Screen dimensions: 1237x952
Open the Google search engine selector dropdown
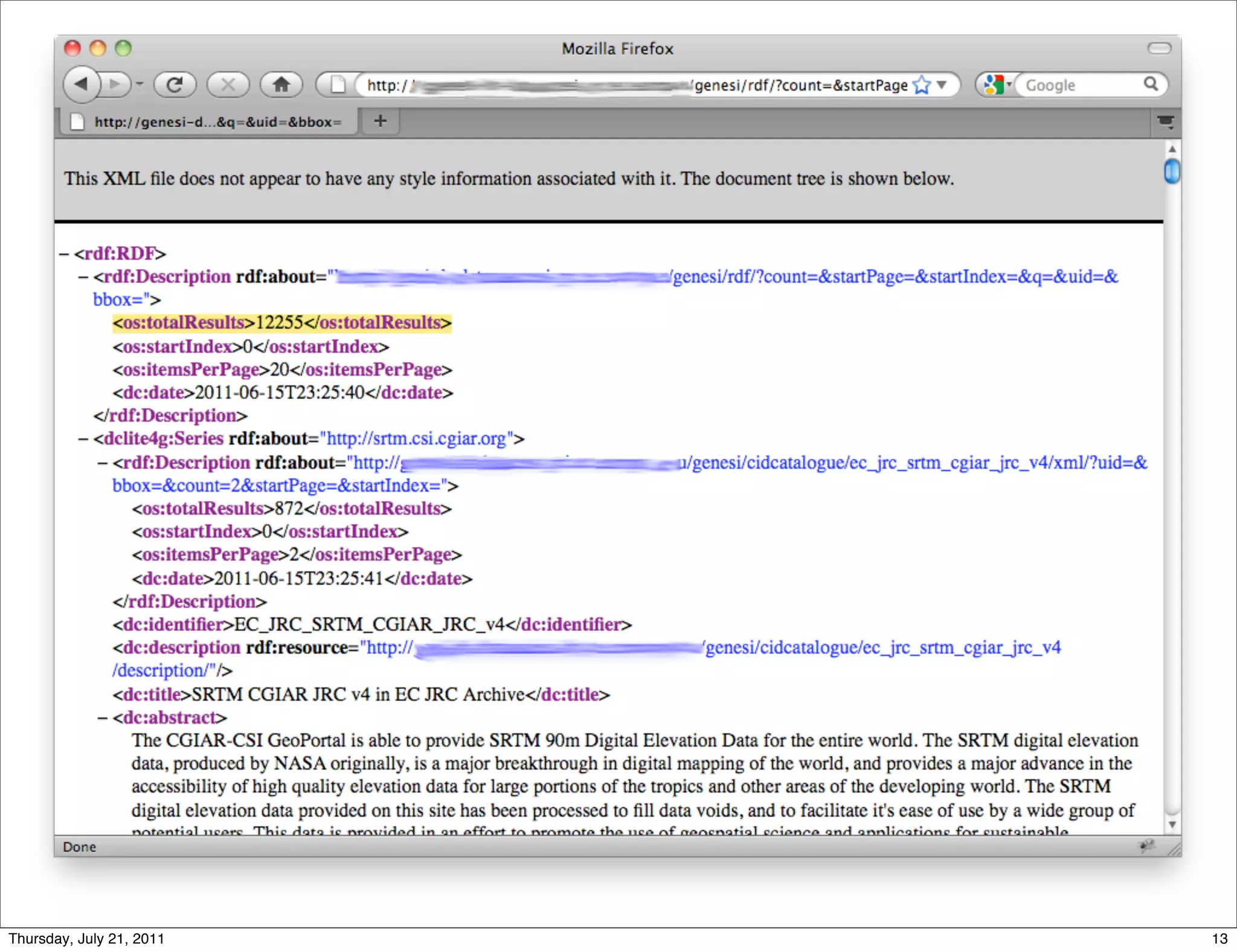point(996,85)
